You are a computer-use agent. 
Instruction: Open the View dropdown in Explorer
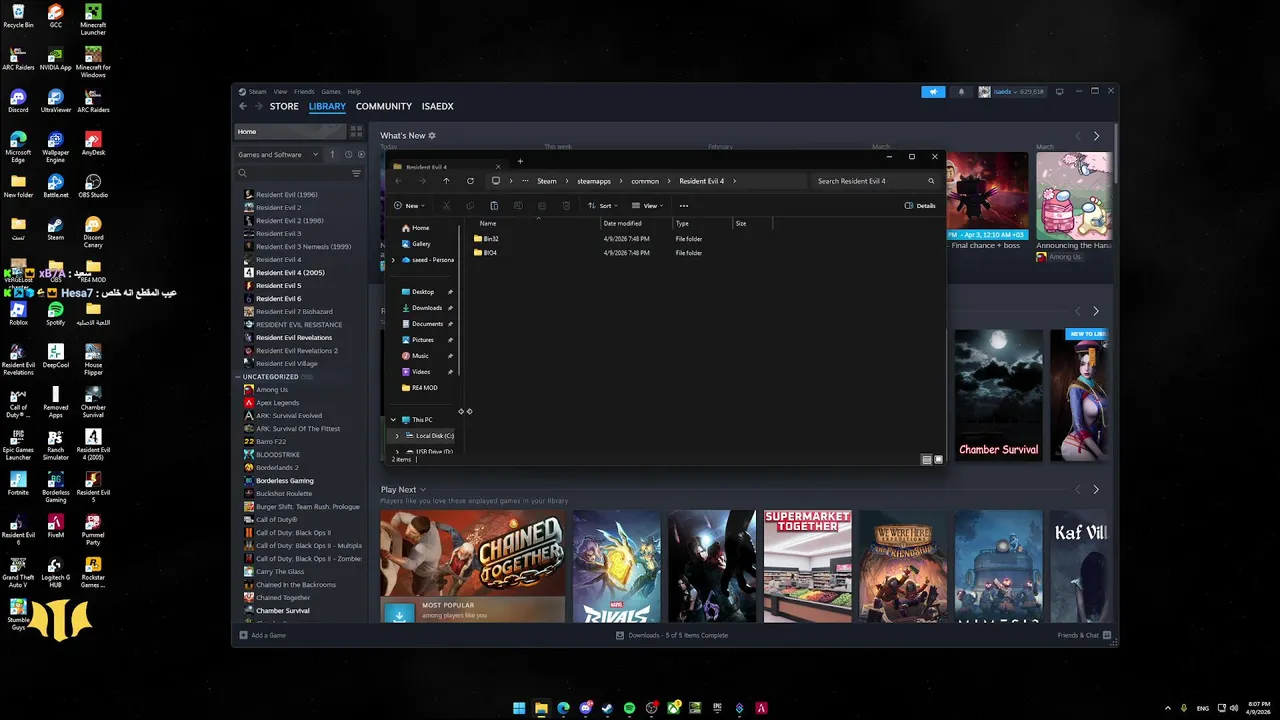pyautogui.click(x=647, y=206)
